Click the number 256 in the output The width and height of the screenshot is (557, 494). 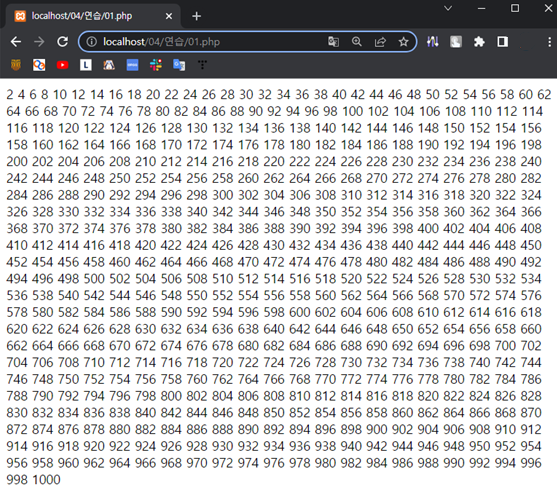tap(197, 178)
